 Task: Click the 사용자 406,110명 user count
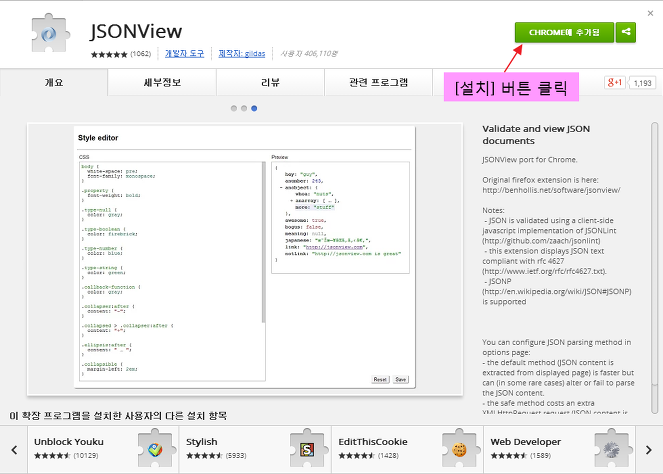pos(309,54)
